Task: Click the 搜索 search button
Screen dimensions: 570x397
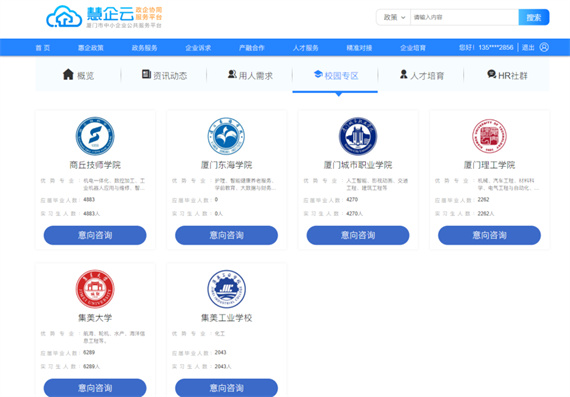Action: pyautogui.click(x=534, y=17)
